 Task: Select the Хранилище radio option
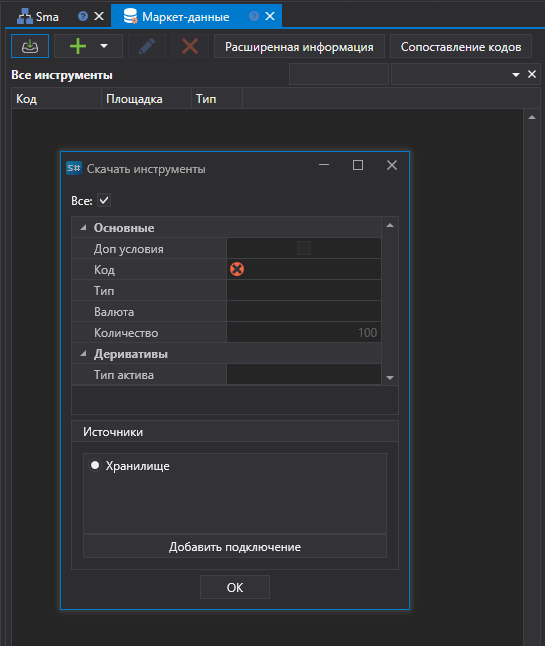pos(95,465)
